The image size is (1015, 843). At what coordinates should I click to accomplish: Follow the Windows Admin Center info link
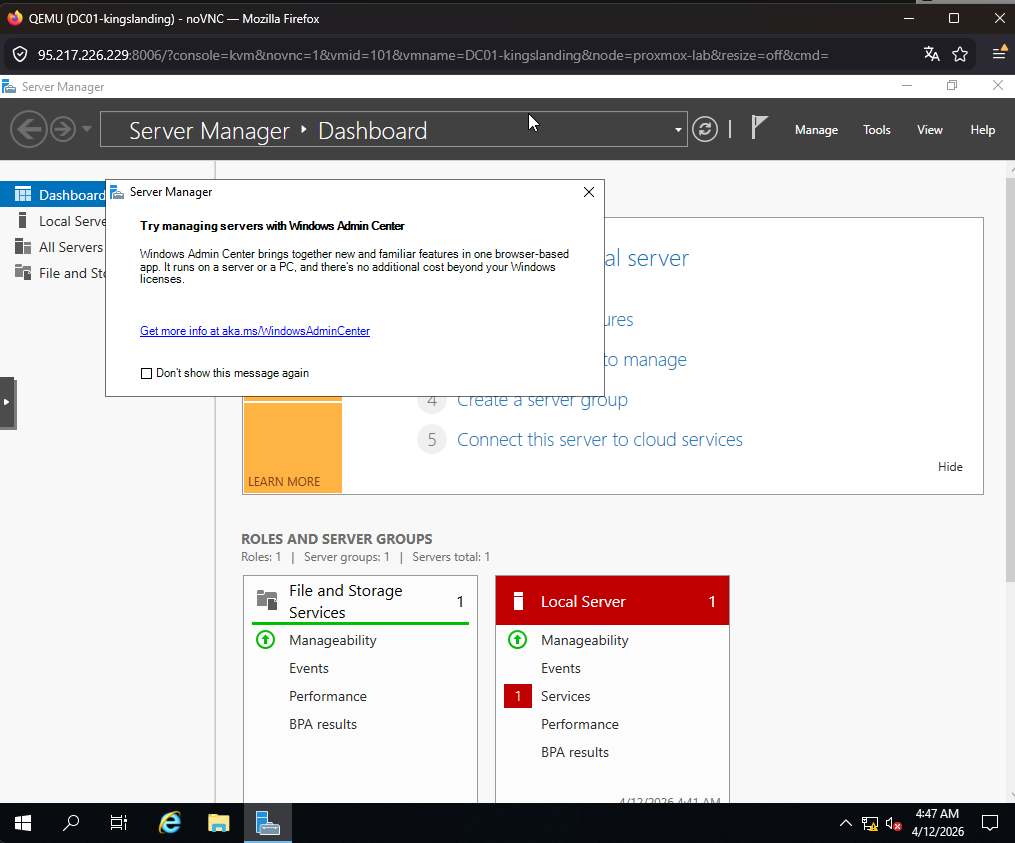[x=253, y=331]
